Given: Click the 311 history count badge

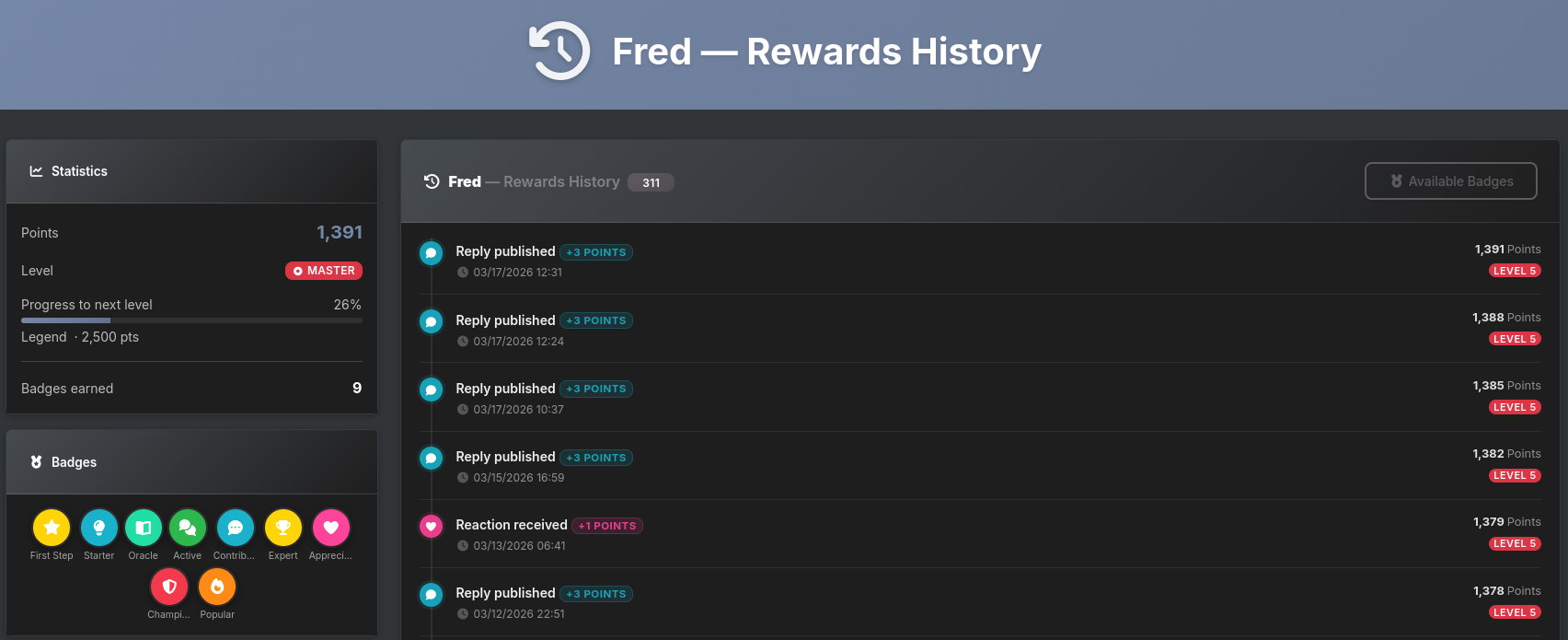Looking at the screenshot, I should [651, 182].
